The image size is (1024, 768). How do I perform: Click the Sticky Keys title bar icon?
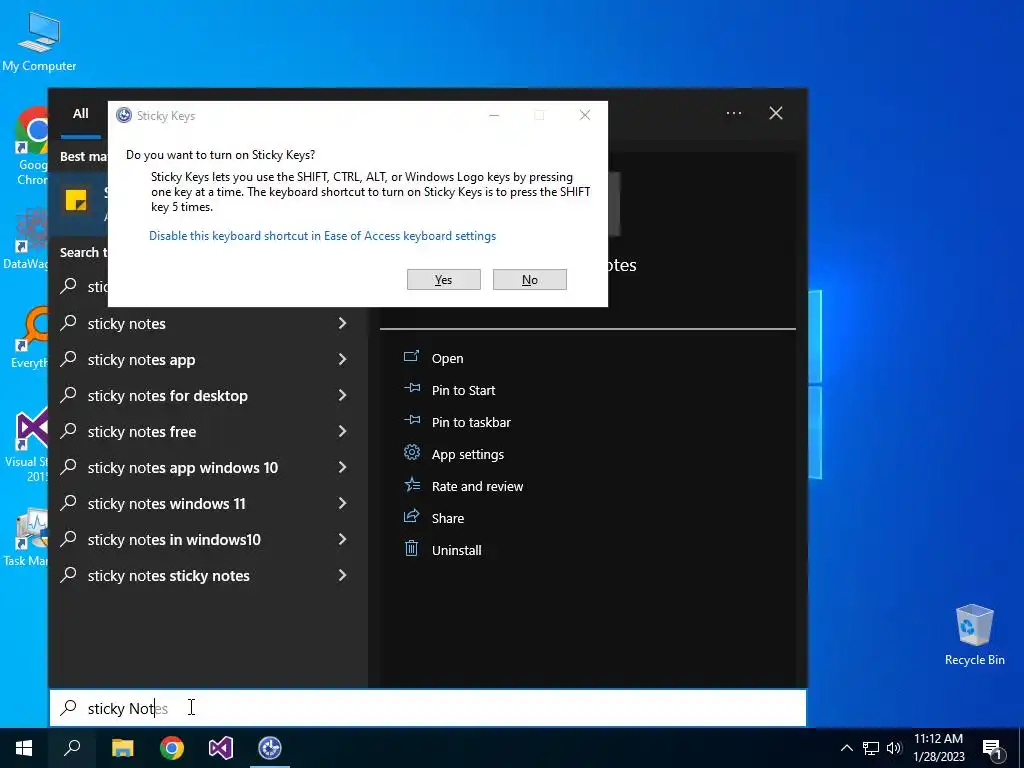[x=123, y=116]
